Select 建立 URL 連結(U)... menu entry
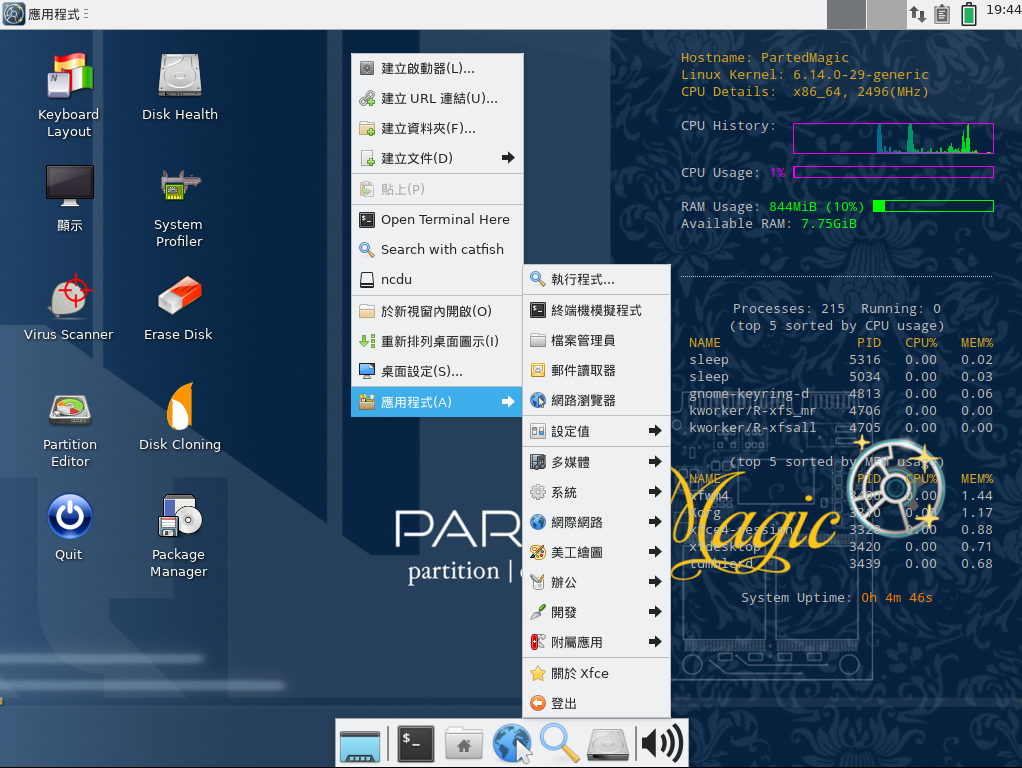1022x768 pixels. 437,98
